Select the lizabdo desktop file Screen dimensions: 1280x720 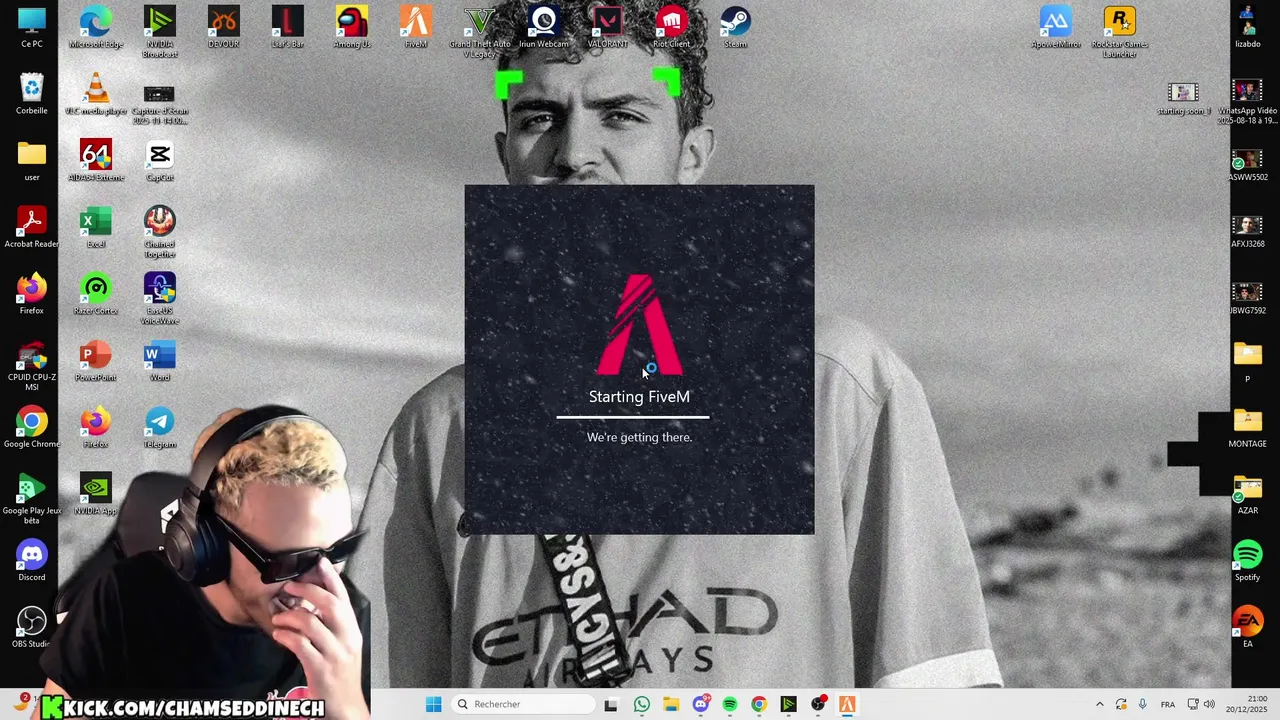point(1247,27)
